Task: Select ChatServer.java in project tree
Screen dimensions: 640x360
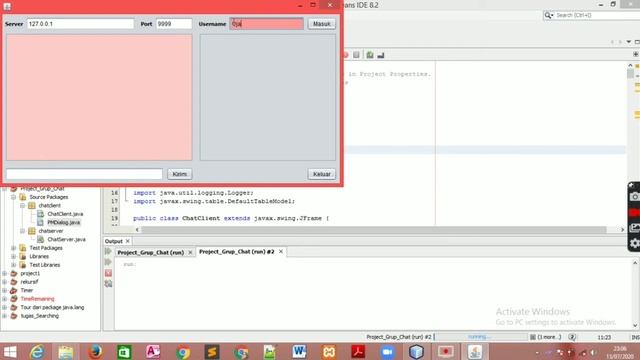Action: click(x=66, y=240)
